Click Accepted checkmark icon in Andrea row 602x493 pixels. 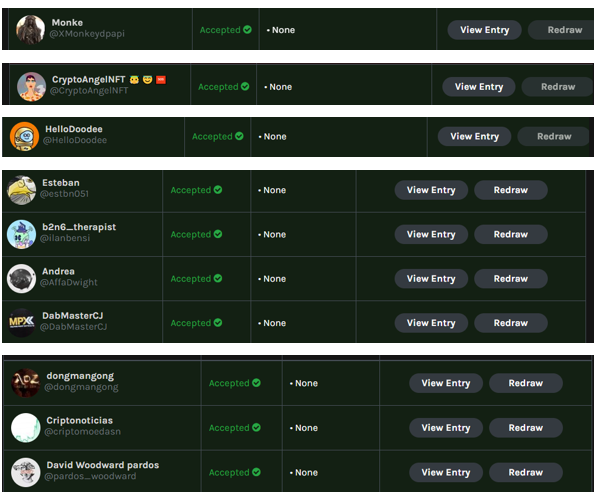point(218,278)
